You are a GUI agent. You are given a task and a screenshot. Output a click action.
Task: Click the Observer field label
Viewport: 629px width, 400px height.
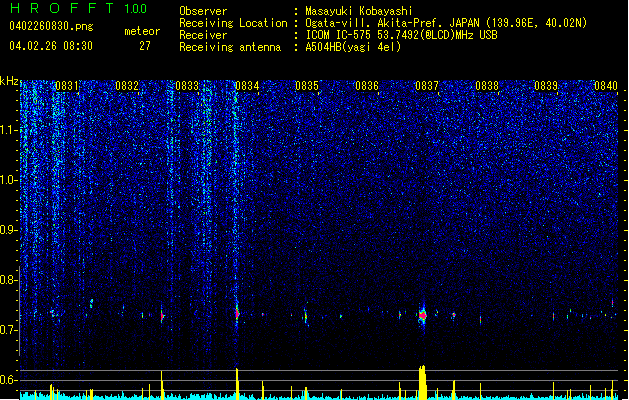pos(203,11)
